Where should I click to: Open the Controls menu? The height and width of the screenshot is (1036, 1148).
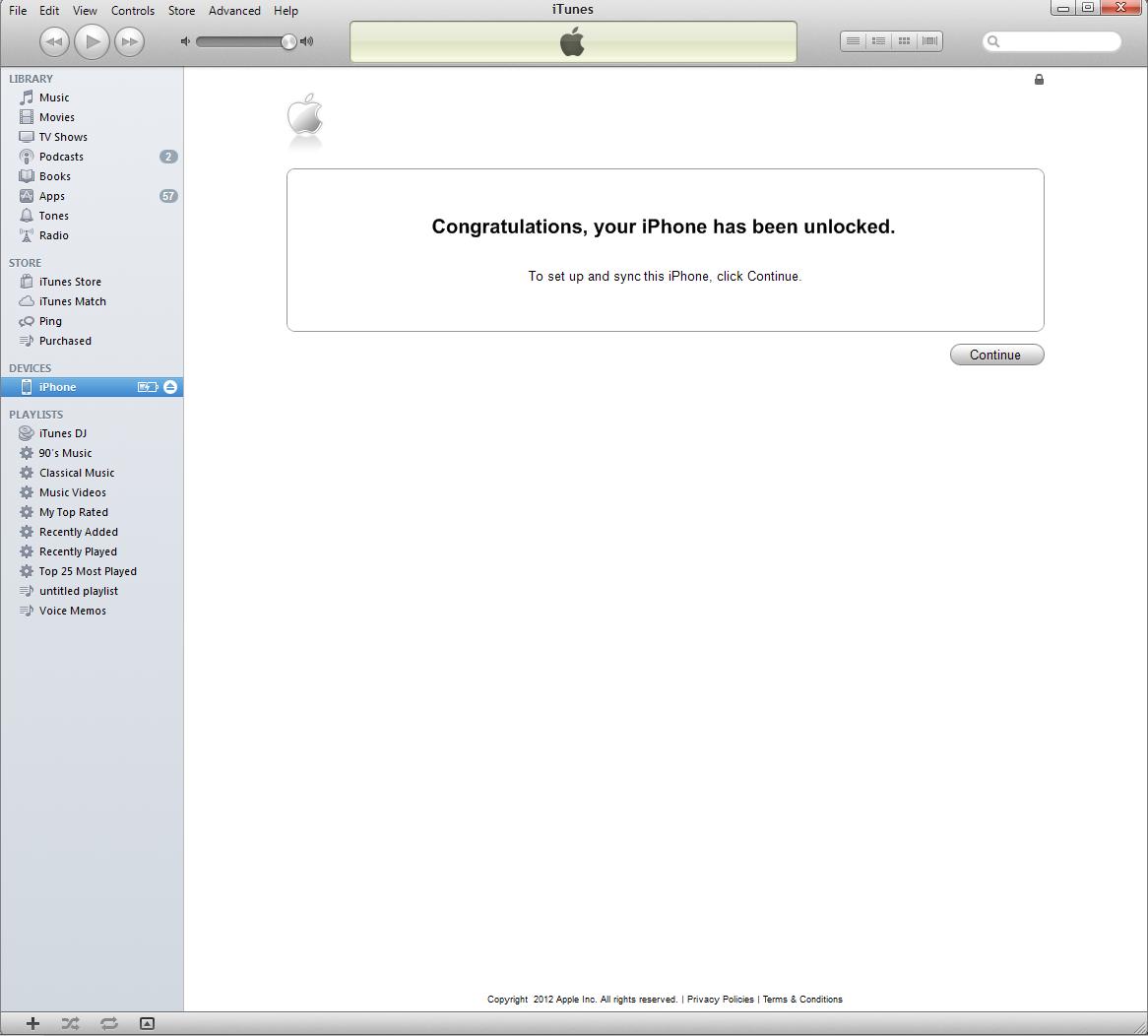133,10
